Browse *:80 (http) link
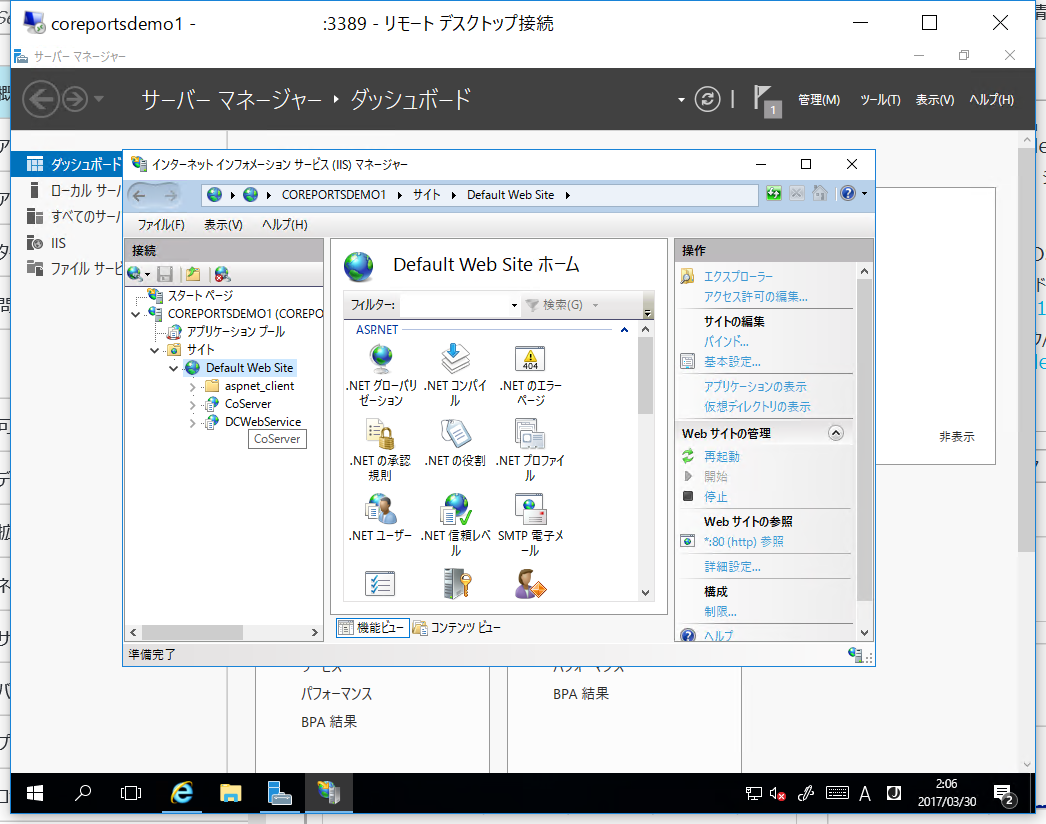1046x824 pixels. click(744, 541)
